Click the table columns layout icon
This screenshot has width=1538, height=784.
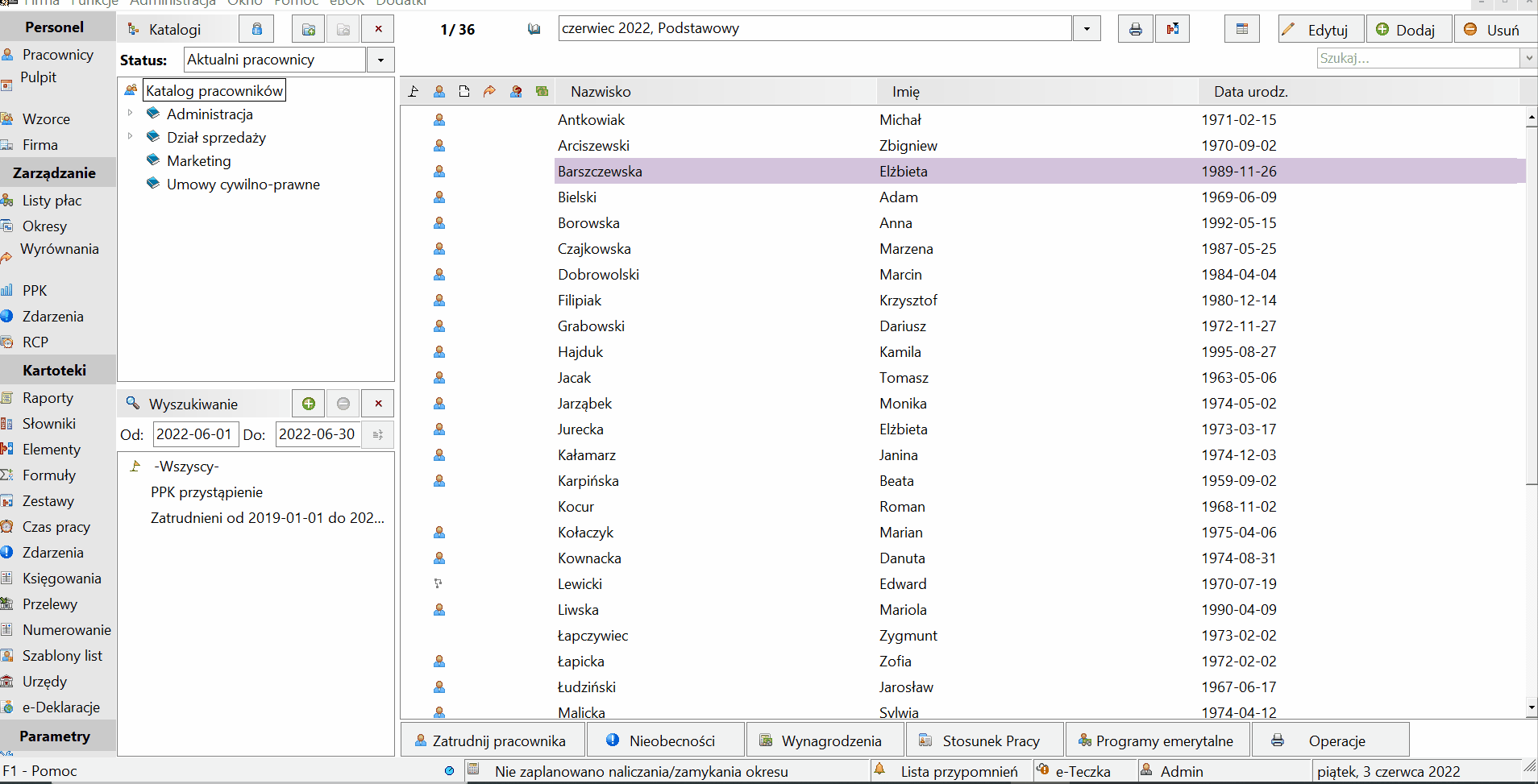coord(1241,30)
